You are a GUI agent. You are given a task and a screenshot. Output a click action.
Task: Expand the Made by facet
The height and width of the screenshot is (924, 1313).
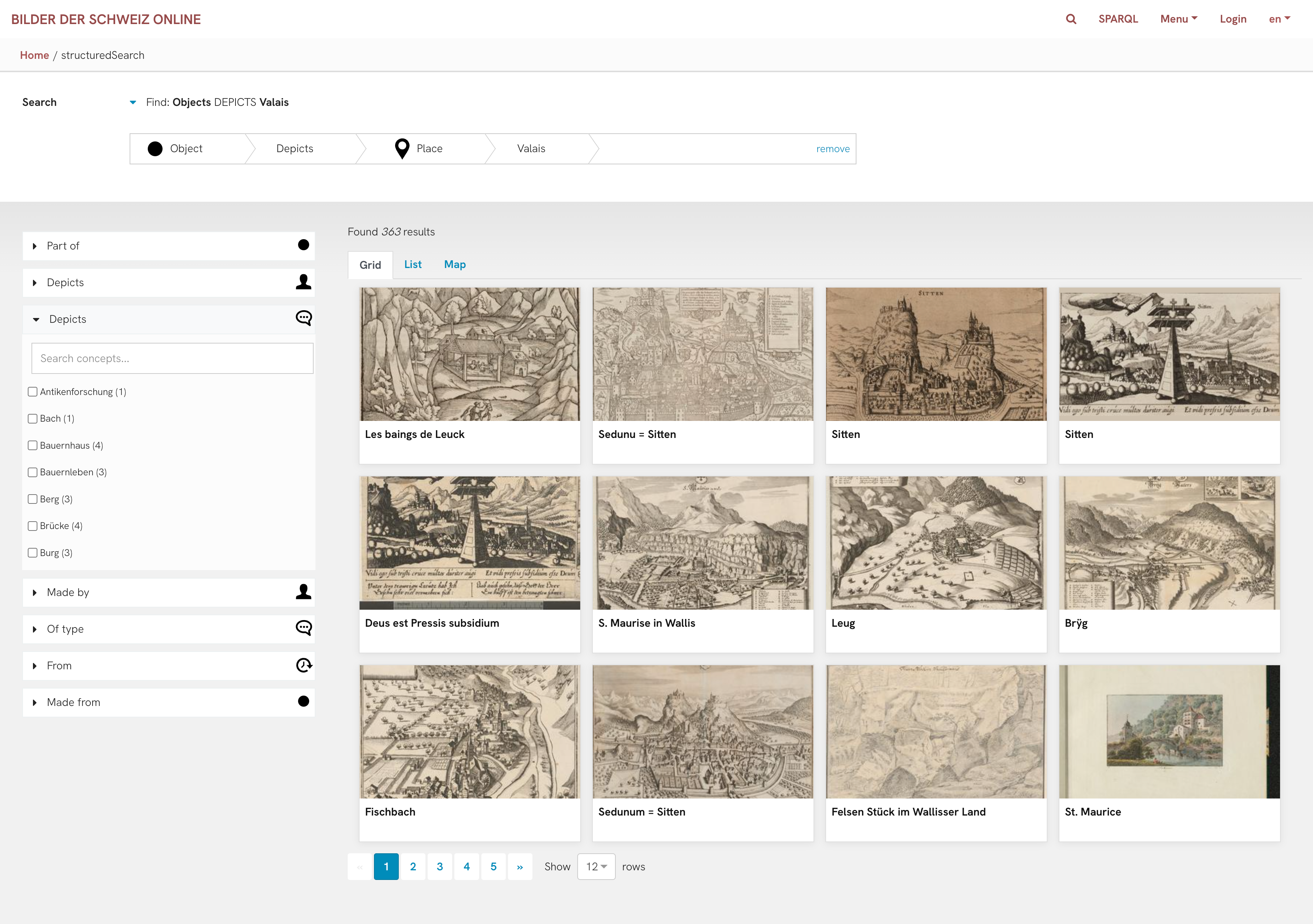coord(169,592)
